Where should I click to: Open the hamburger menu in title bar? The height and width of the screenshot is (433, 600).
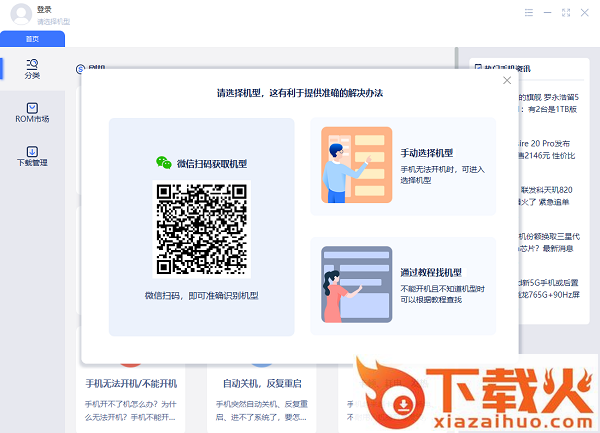pyautogui.click(x=529, y=13)
